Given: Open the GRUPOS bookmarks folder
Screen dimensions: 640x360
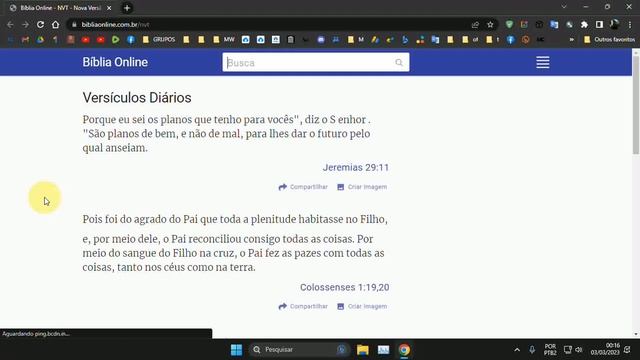Looking at the screenshot, I should pyautogui.click(x=159, y=40).
